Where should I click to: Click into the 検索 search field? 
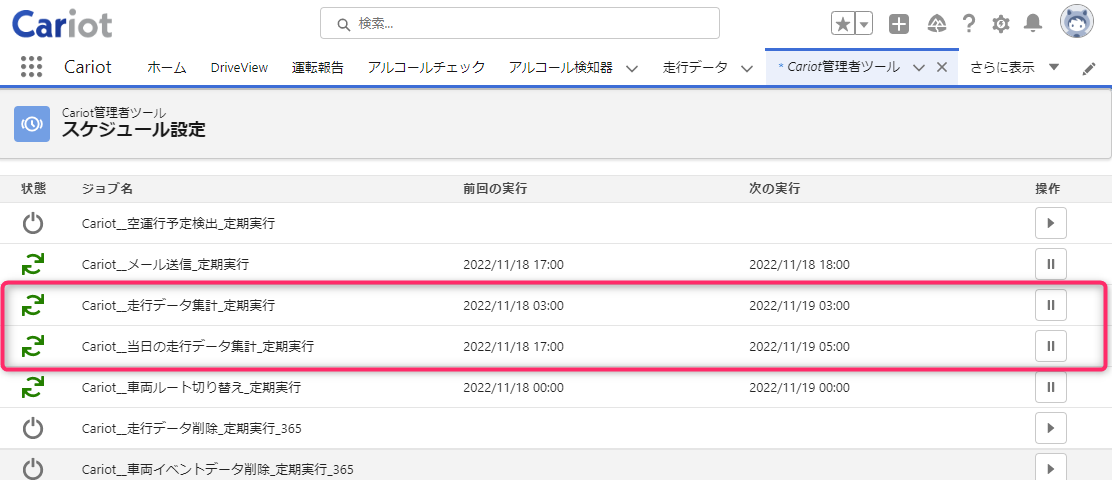pos(520,23)
